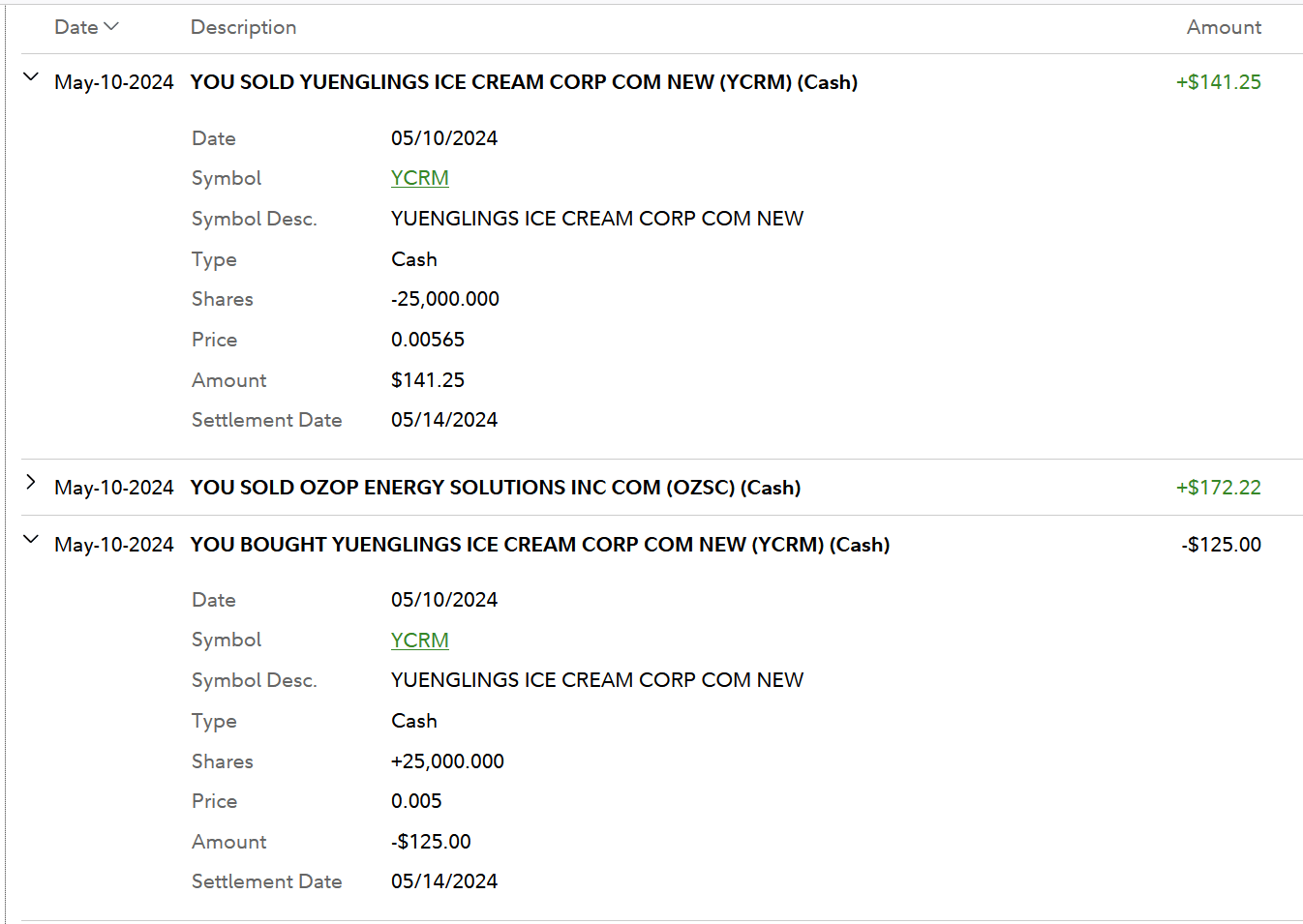
Task: Click the +25,000.000 shares value
Action: click(x=447, y=761)
